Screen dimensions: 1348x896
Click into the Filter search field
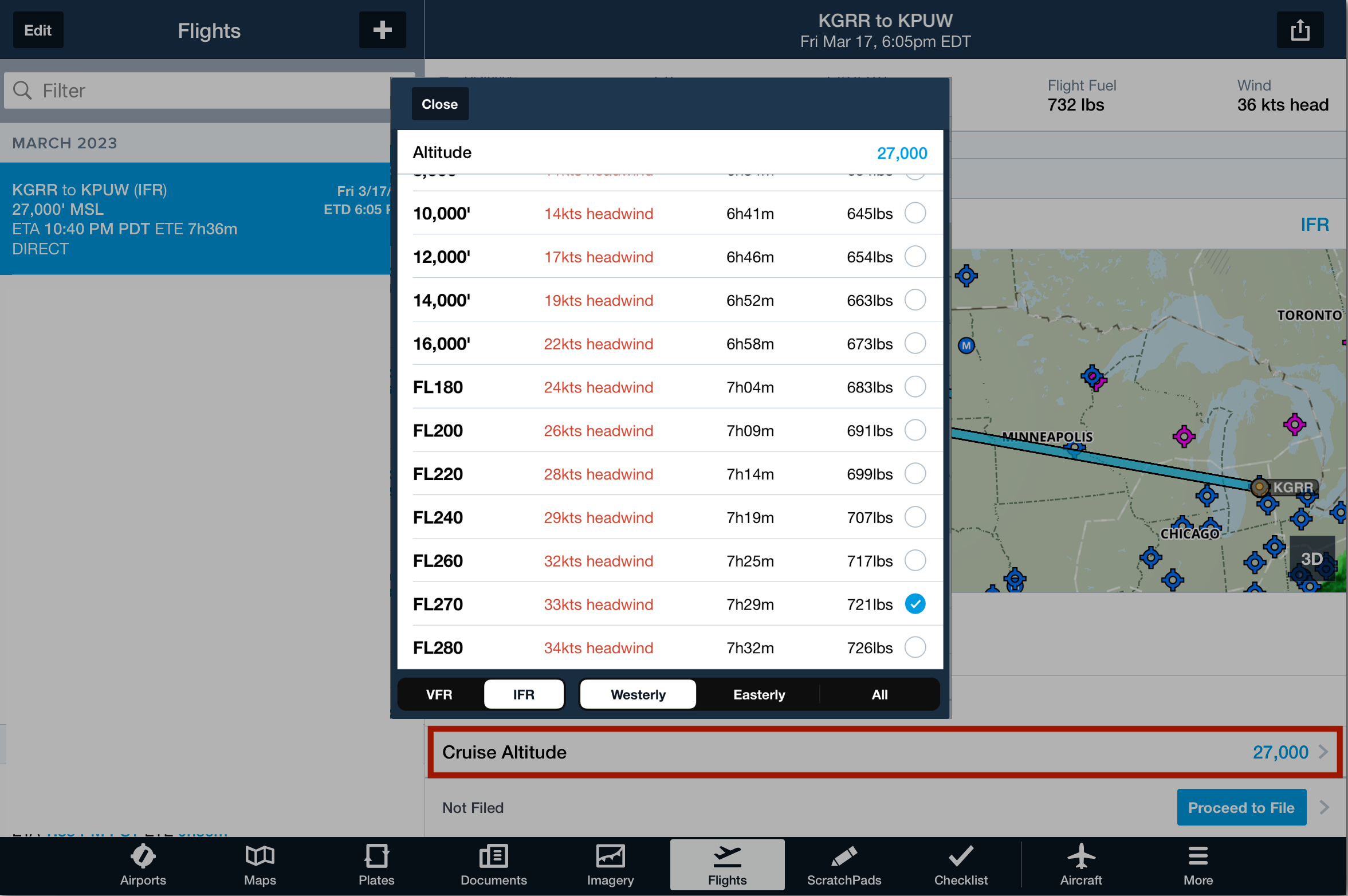point(209,91)
